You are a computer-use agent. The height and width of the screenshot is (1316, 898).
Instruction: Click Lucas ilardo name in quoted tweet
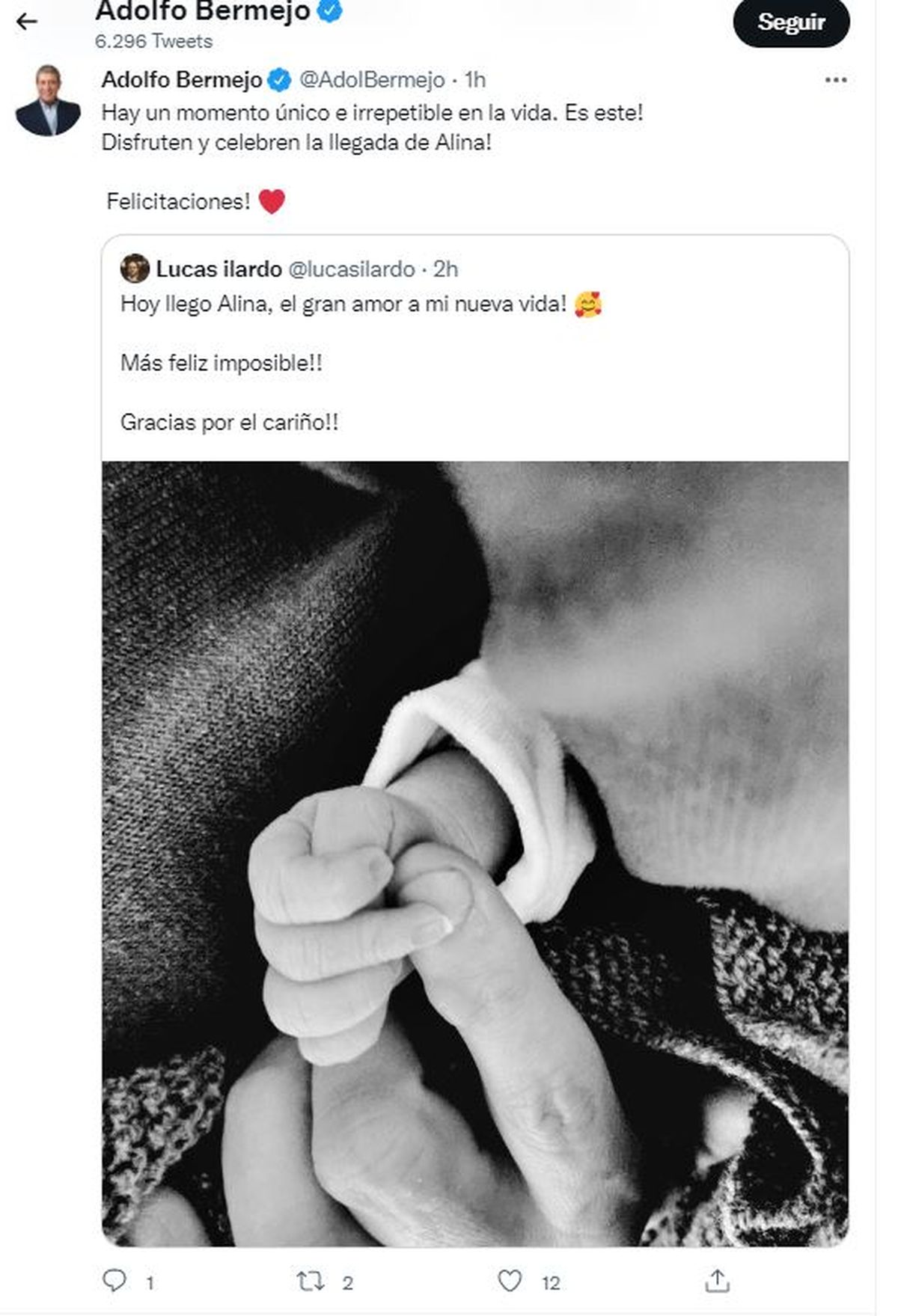[x=219, y=269]
